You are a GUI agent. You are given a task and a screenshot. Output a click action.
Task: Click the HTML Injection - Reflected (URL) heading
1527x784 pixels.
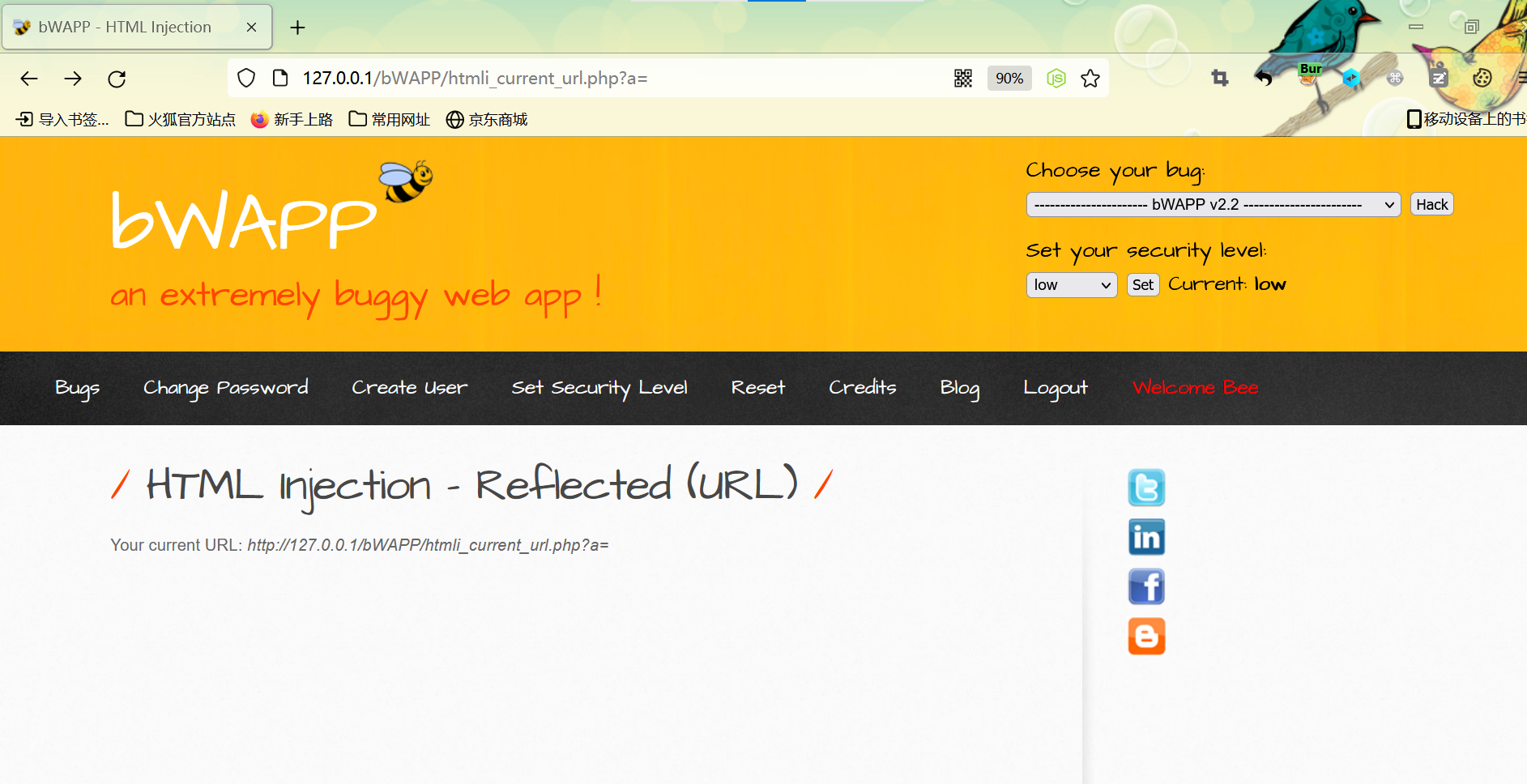coord(471,486)
